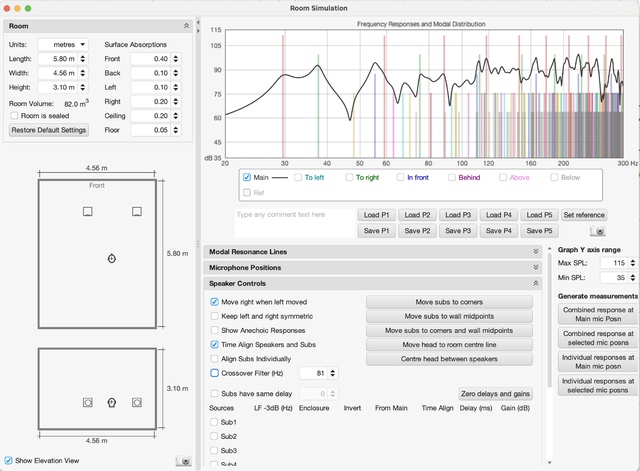Adjust Crossover Filter frequency stepper
The width and height of the screenshot is (640, 471).
[333, 373]
